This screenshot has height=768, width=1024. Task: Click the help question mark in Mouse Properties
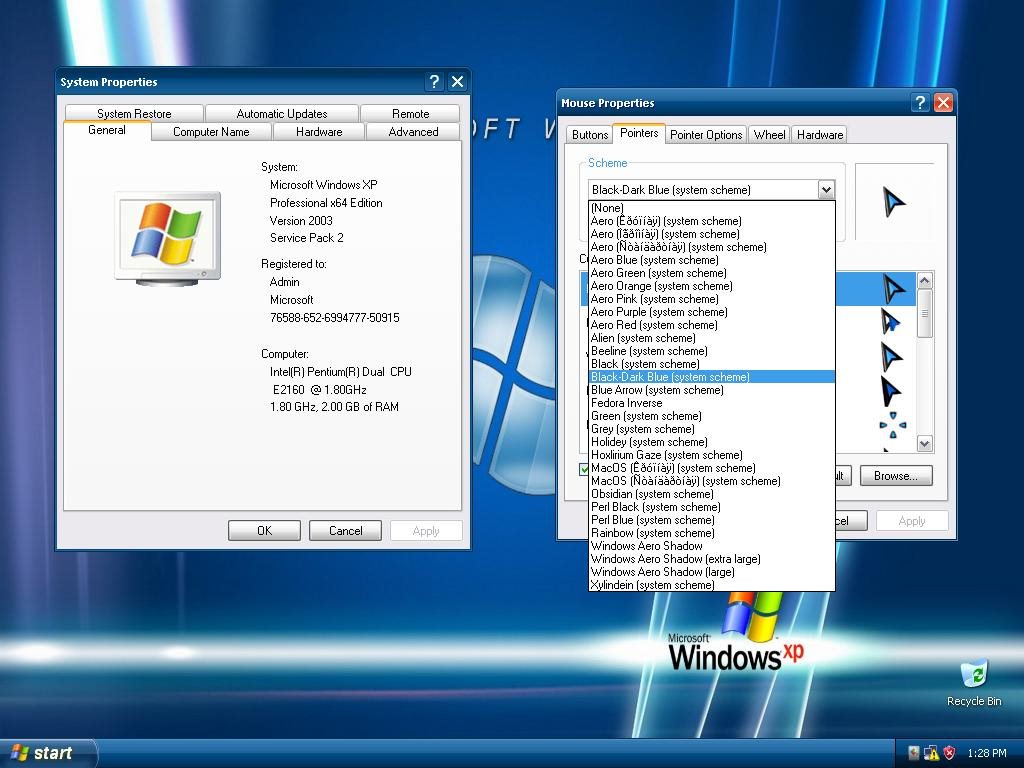(920, 103)
